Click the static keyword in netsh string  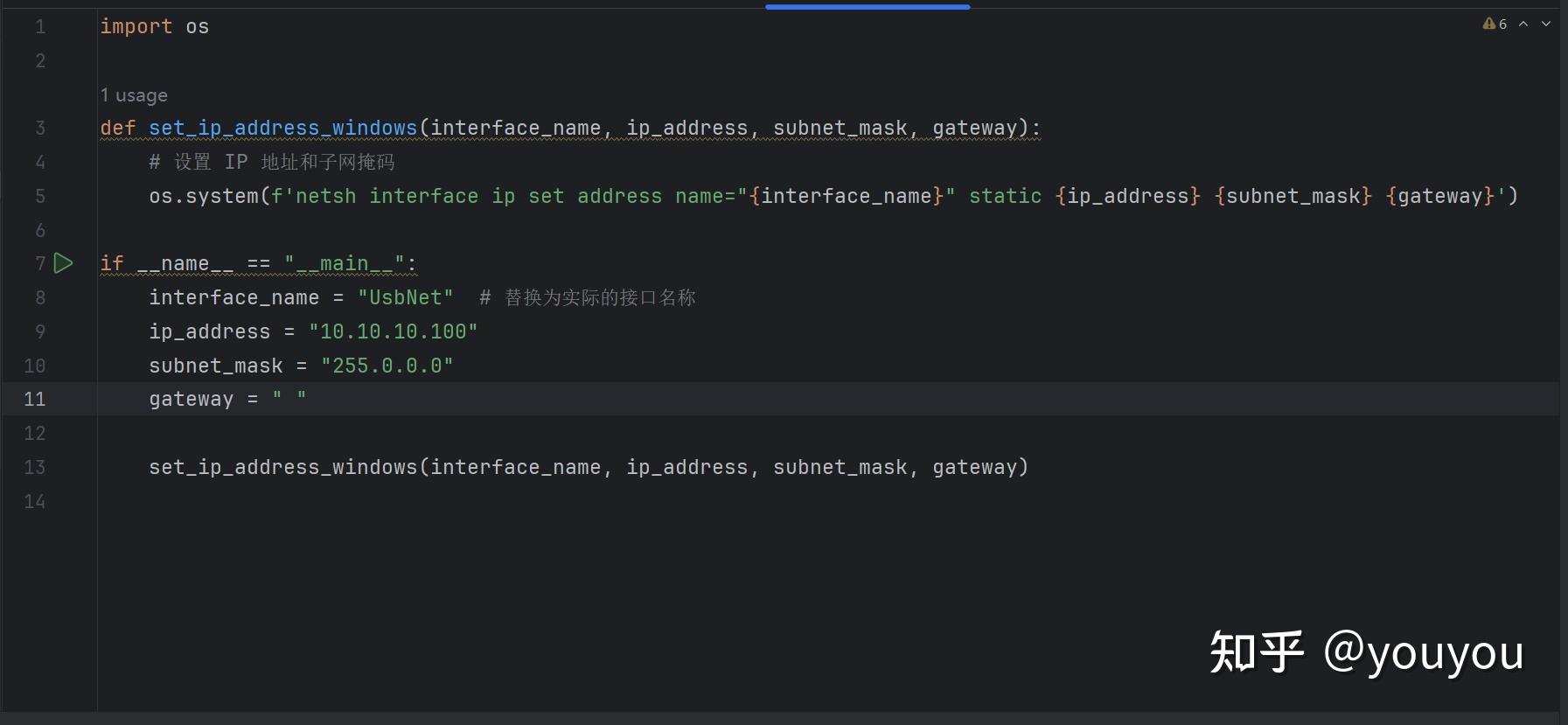1006,196
